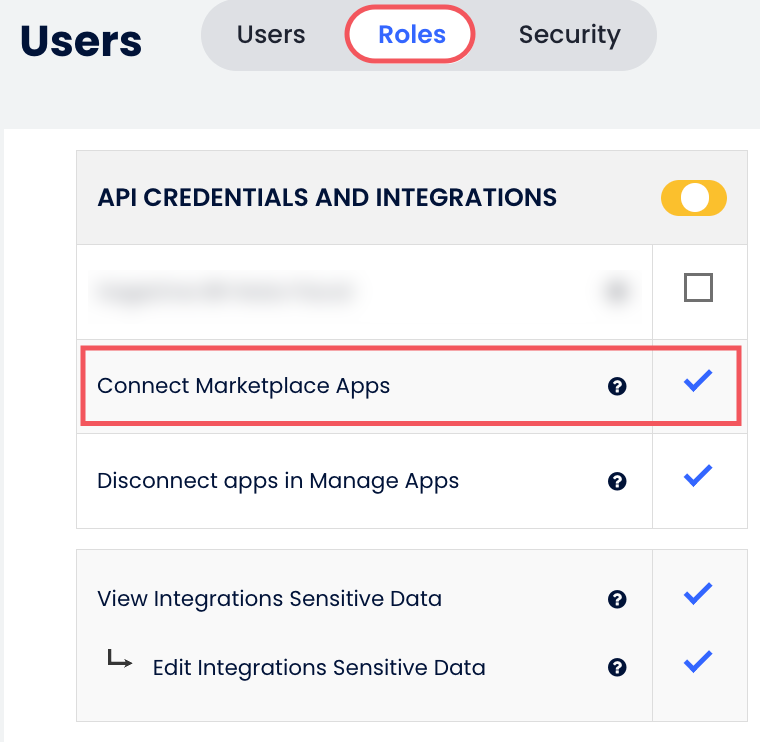Show help for View Integrations Sensitive Data
This screenshot has width=760, height=742.
617,599
